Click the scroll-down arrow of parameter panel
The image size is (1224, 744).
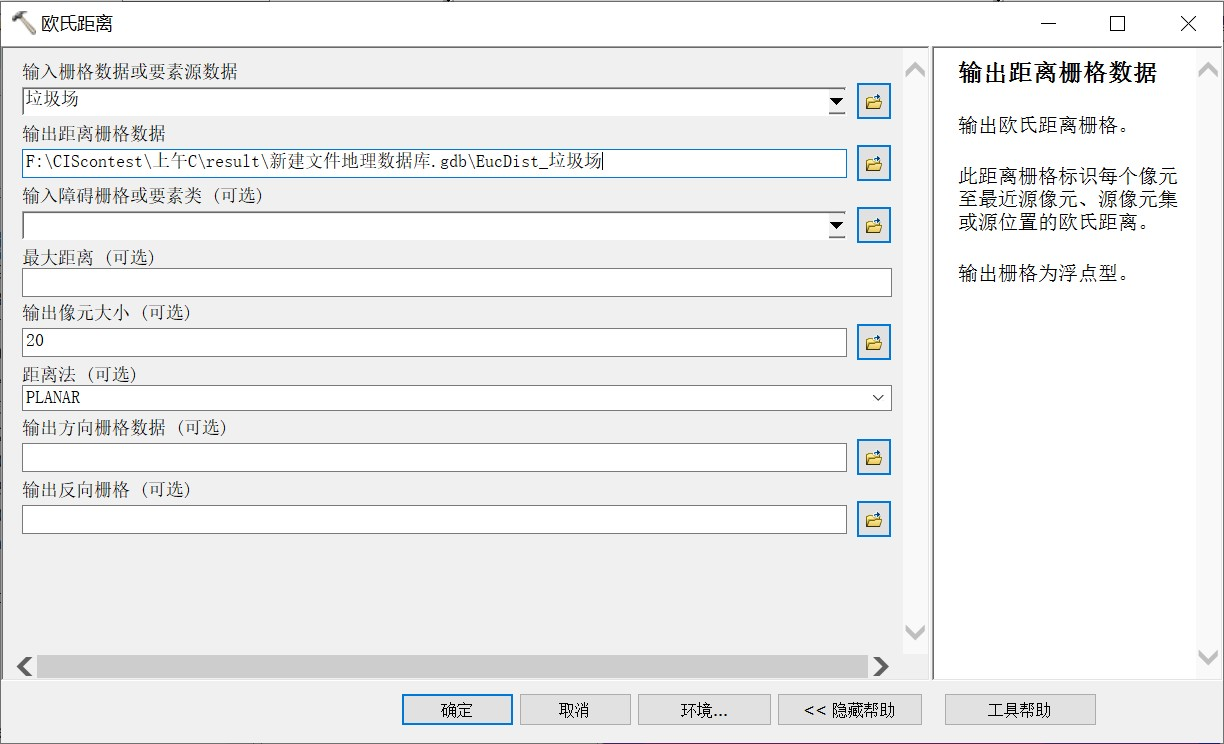(x=913, y=631)
